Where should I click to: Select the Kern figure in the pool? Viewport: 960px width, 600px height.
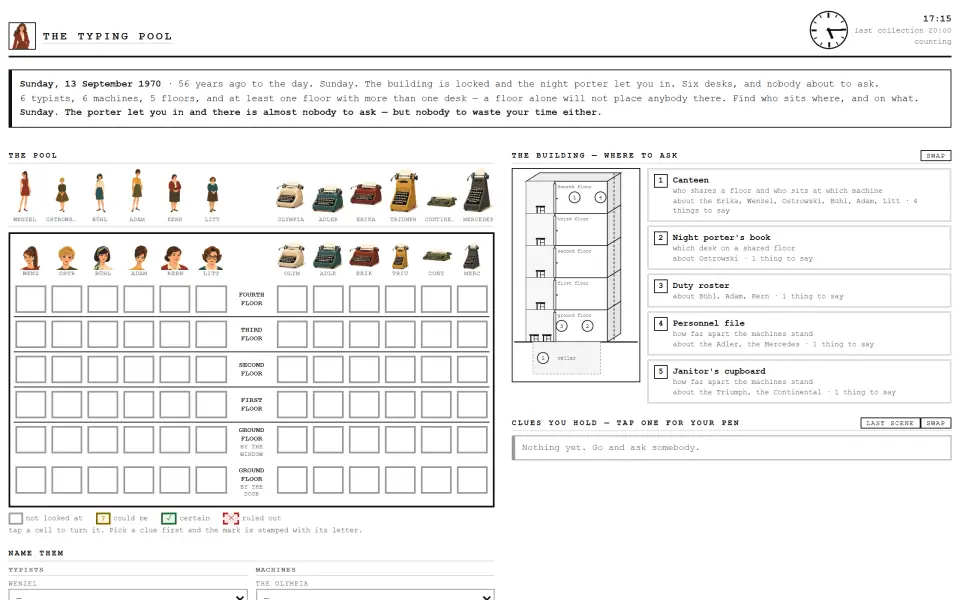174,193
